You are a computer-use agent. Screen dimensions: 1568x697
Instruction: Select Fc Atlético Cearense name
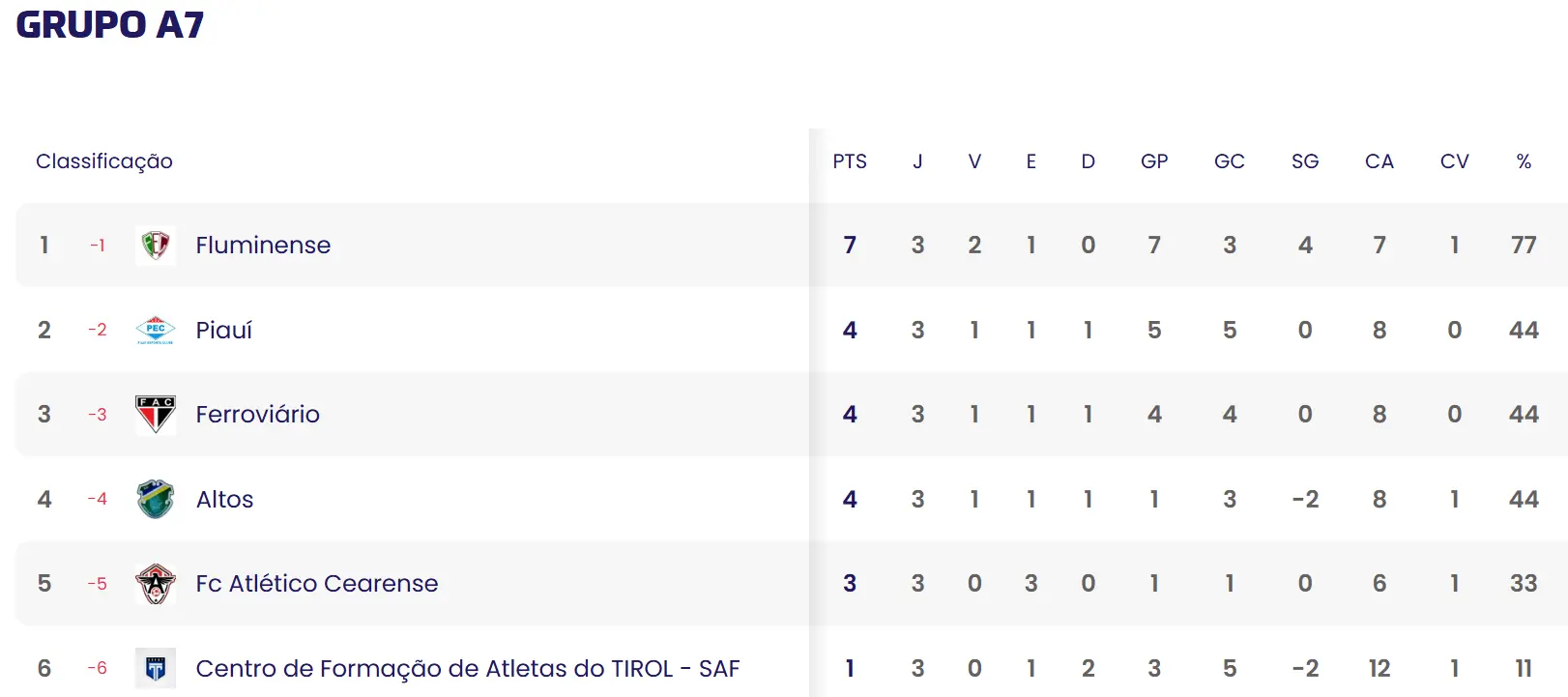click(316, 584)
